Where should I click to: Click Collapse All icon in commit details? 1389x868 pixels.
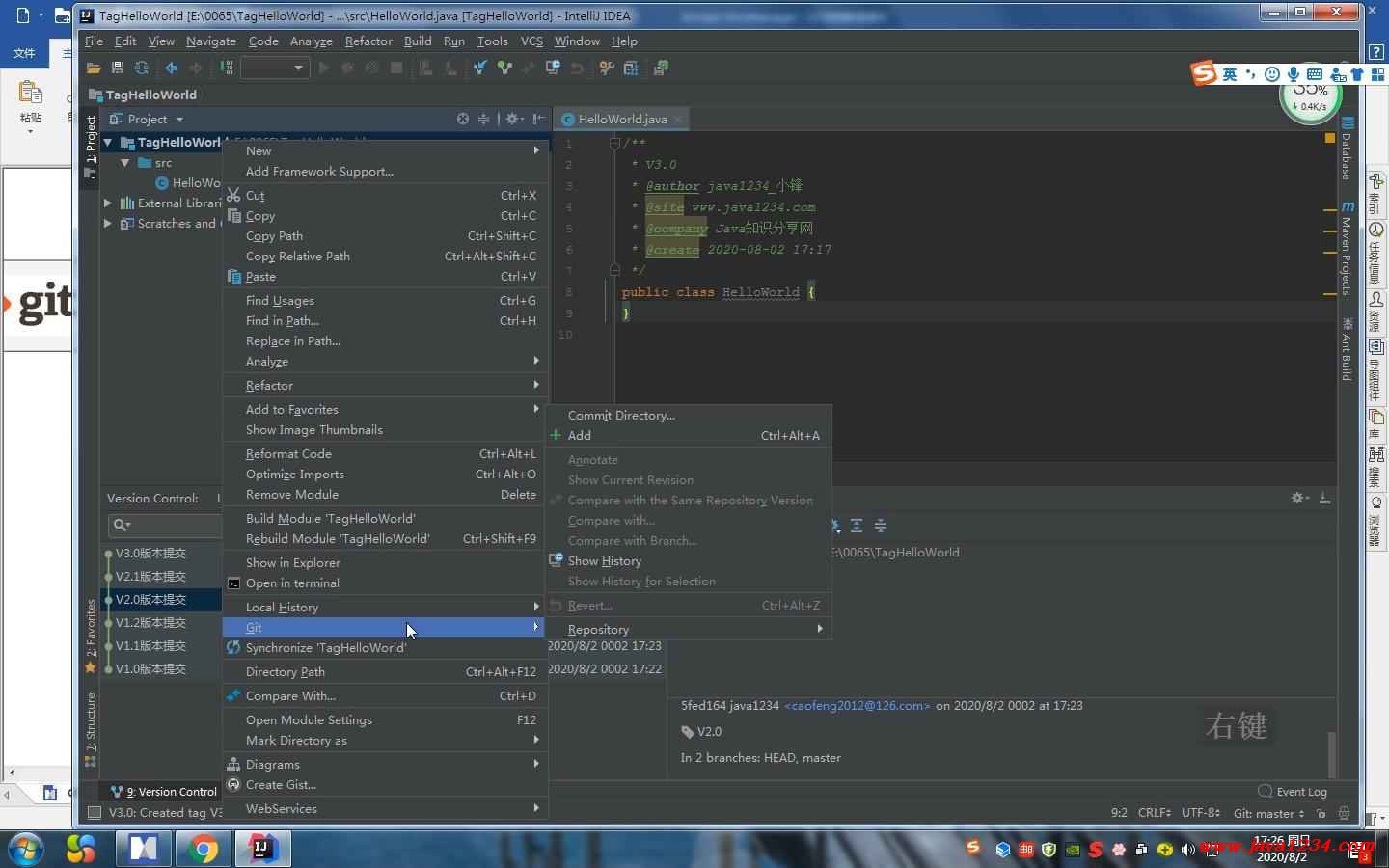point(881,526)
